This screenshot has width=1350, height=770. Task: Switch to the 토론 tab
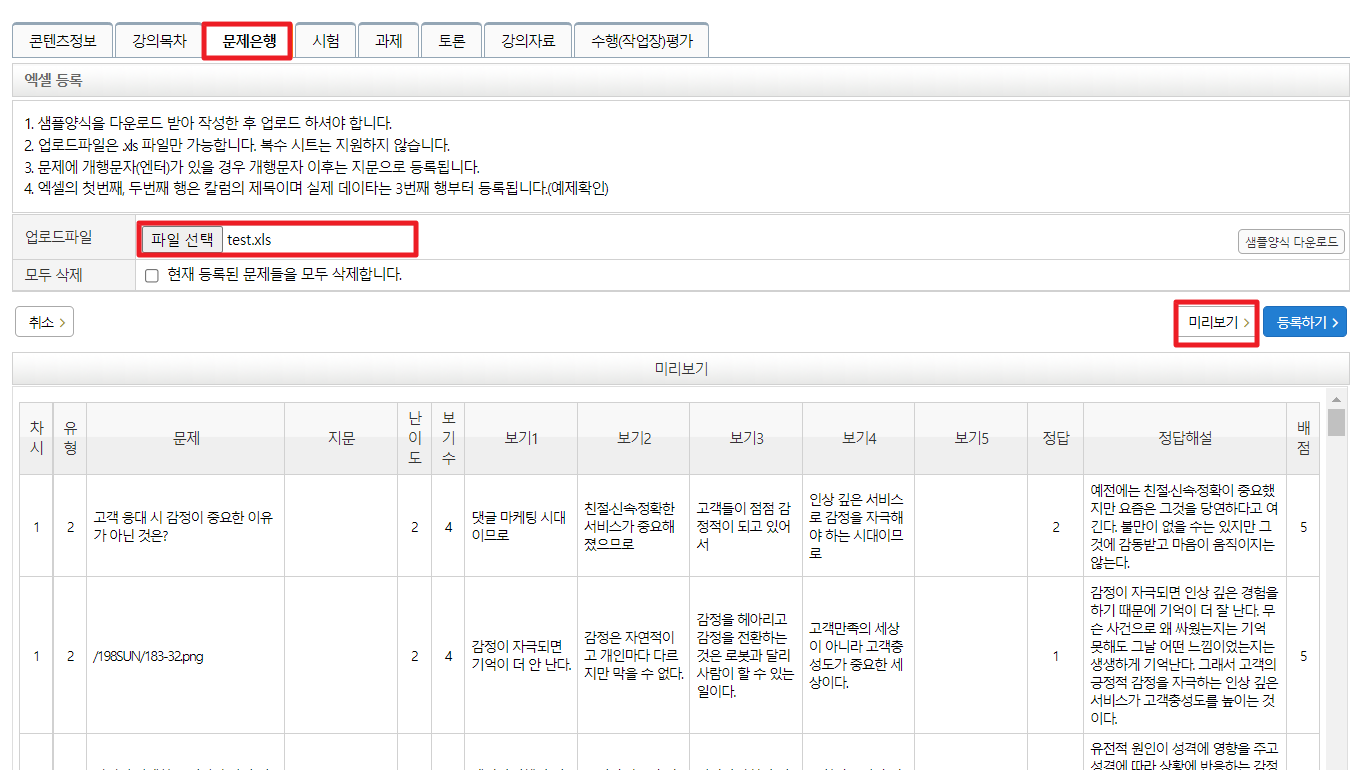tap(451, 41)
